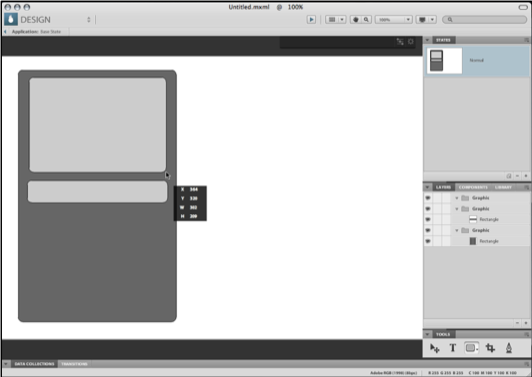This screenshot has height=377, width=532.
Task: Open the gear settings icon above canvas
Action: [411, 41]
